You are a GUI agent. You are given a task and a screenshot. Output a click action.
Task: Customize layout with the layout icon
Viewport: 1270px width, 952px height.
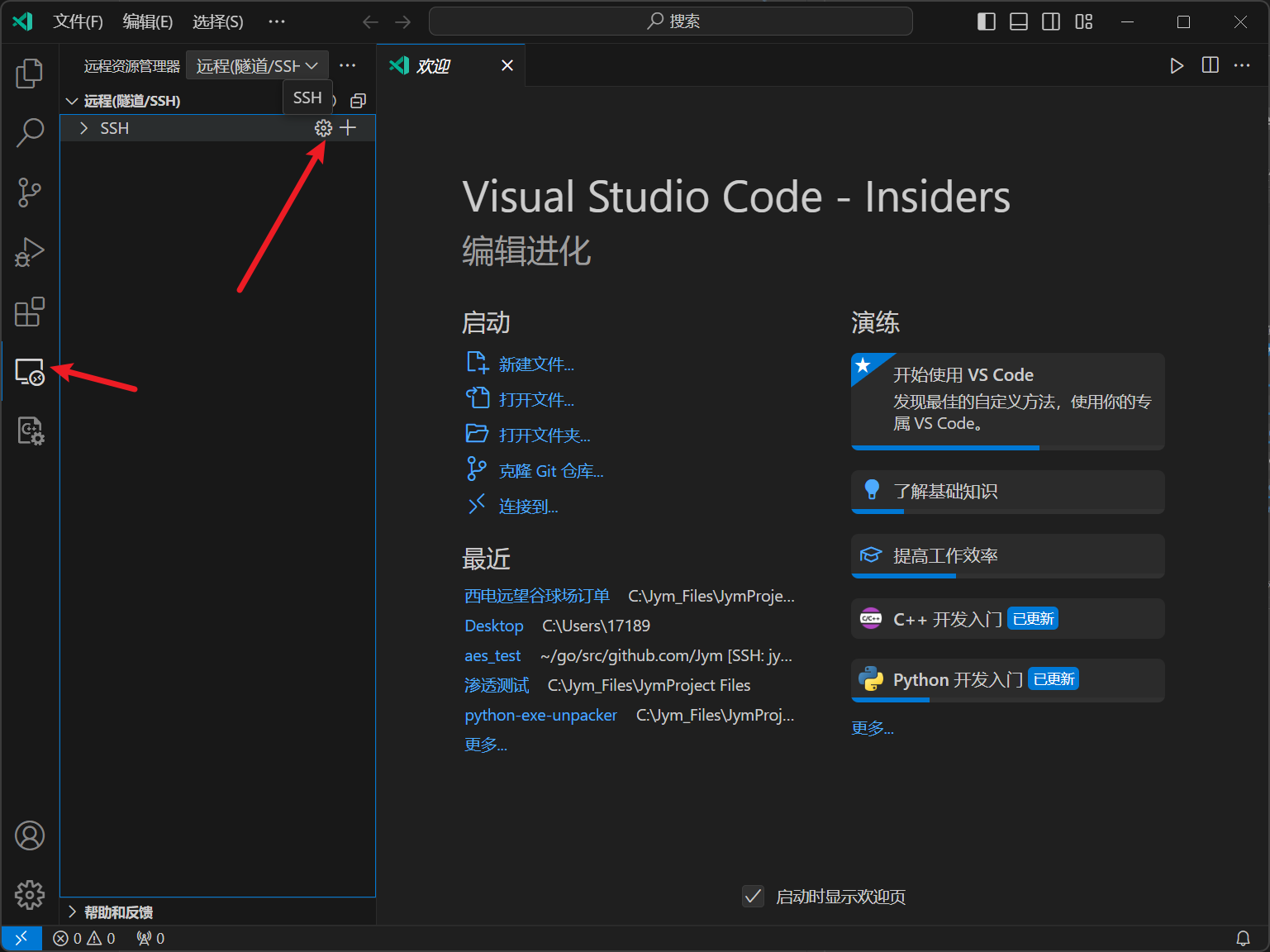[x=1084, y=21]
